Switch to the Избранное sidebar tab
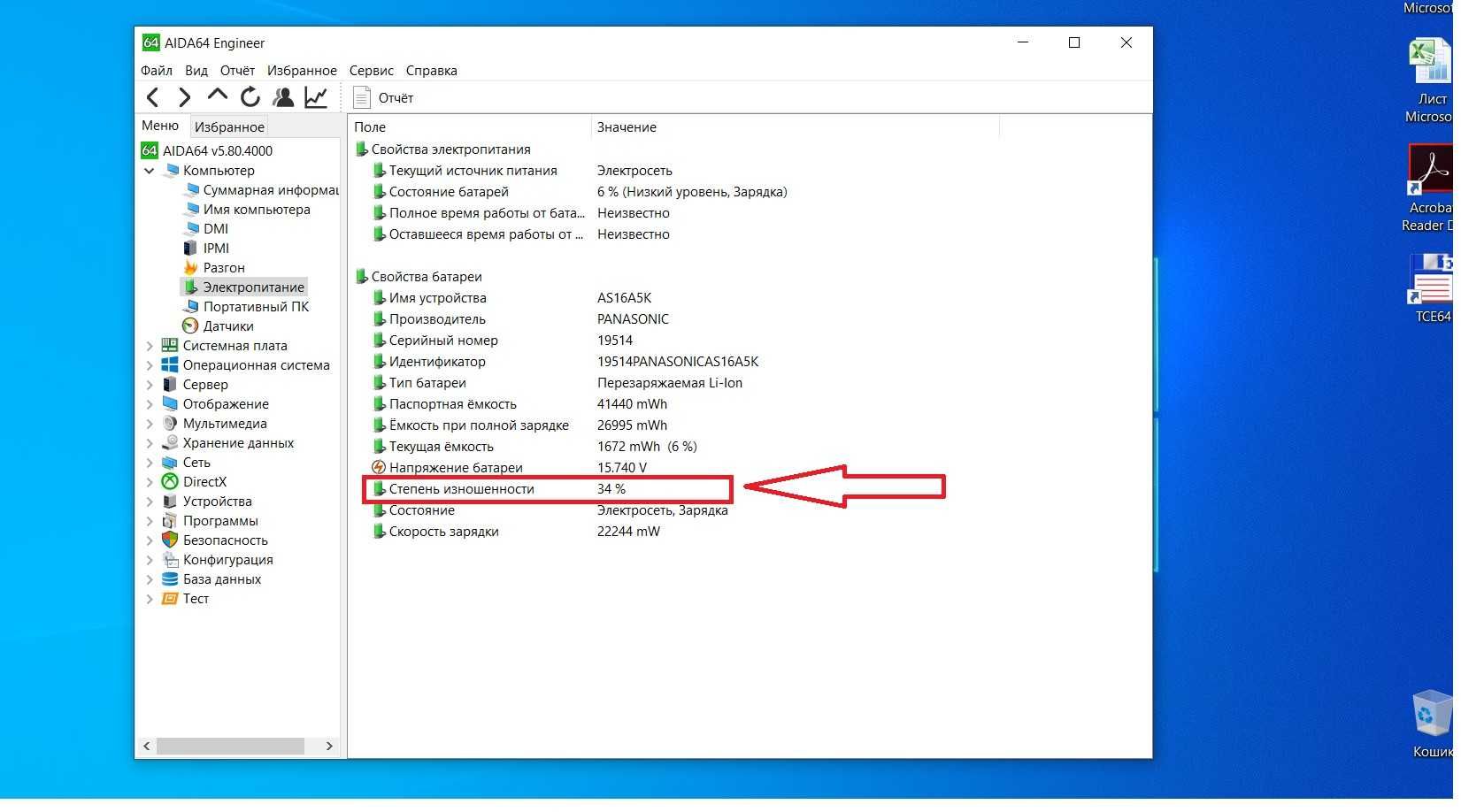 pos(229,127)
